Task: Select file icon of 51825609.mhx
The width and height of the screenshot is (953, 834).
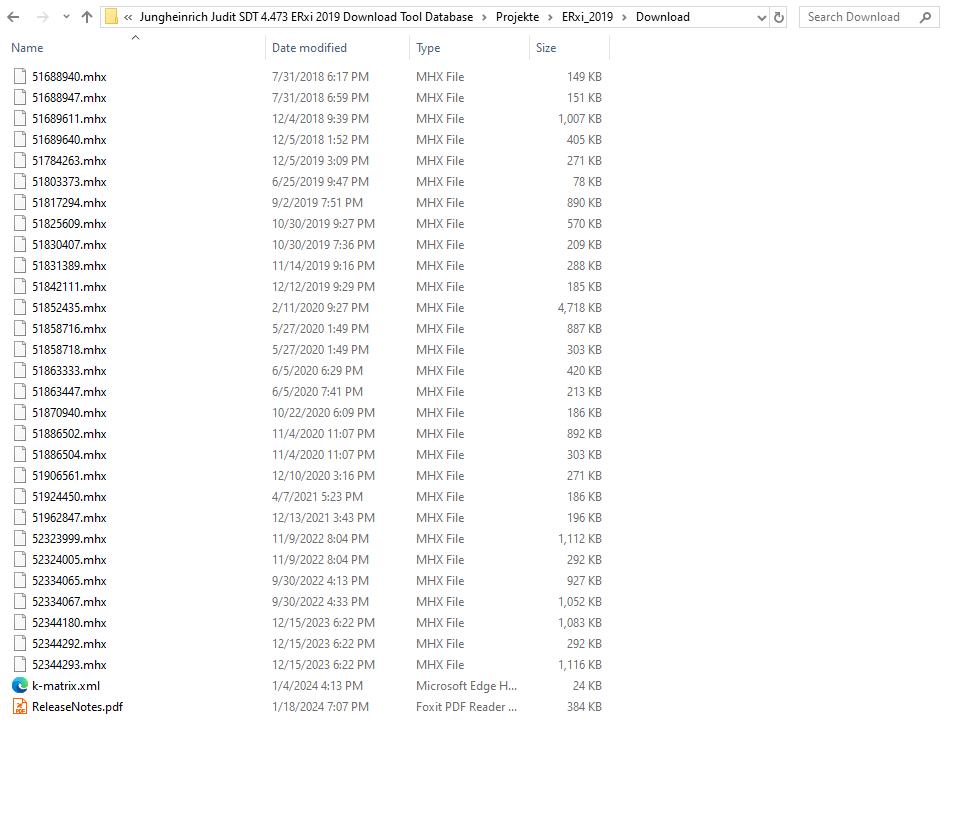Action: (20, 224)
